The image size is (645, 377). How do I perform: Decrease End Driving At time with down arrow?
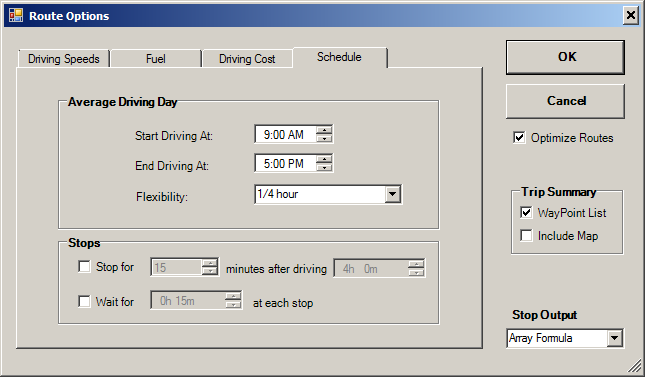pyautogui.click(x=325, y=168)
